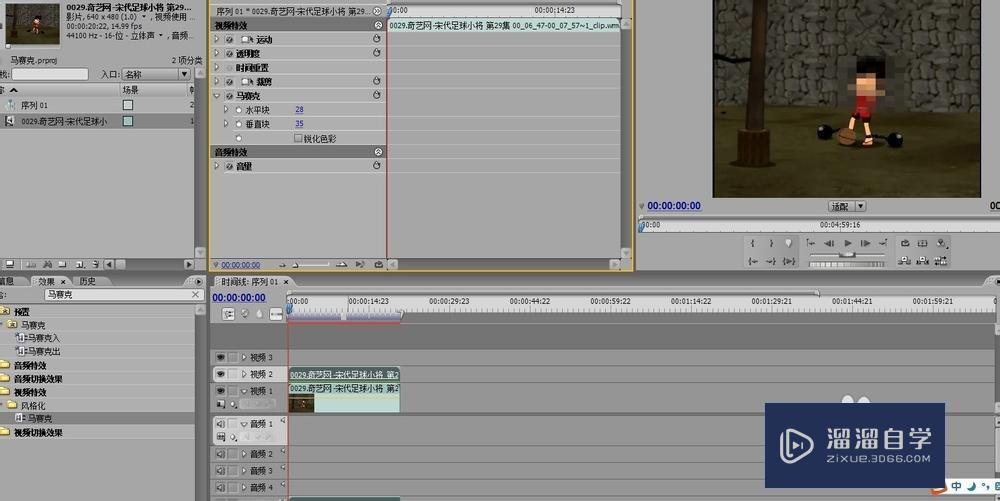Open the trim monitor icon
Image resolution: width=1000 pixels, height=501 pixels.
pos(941,260)
